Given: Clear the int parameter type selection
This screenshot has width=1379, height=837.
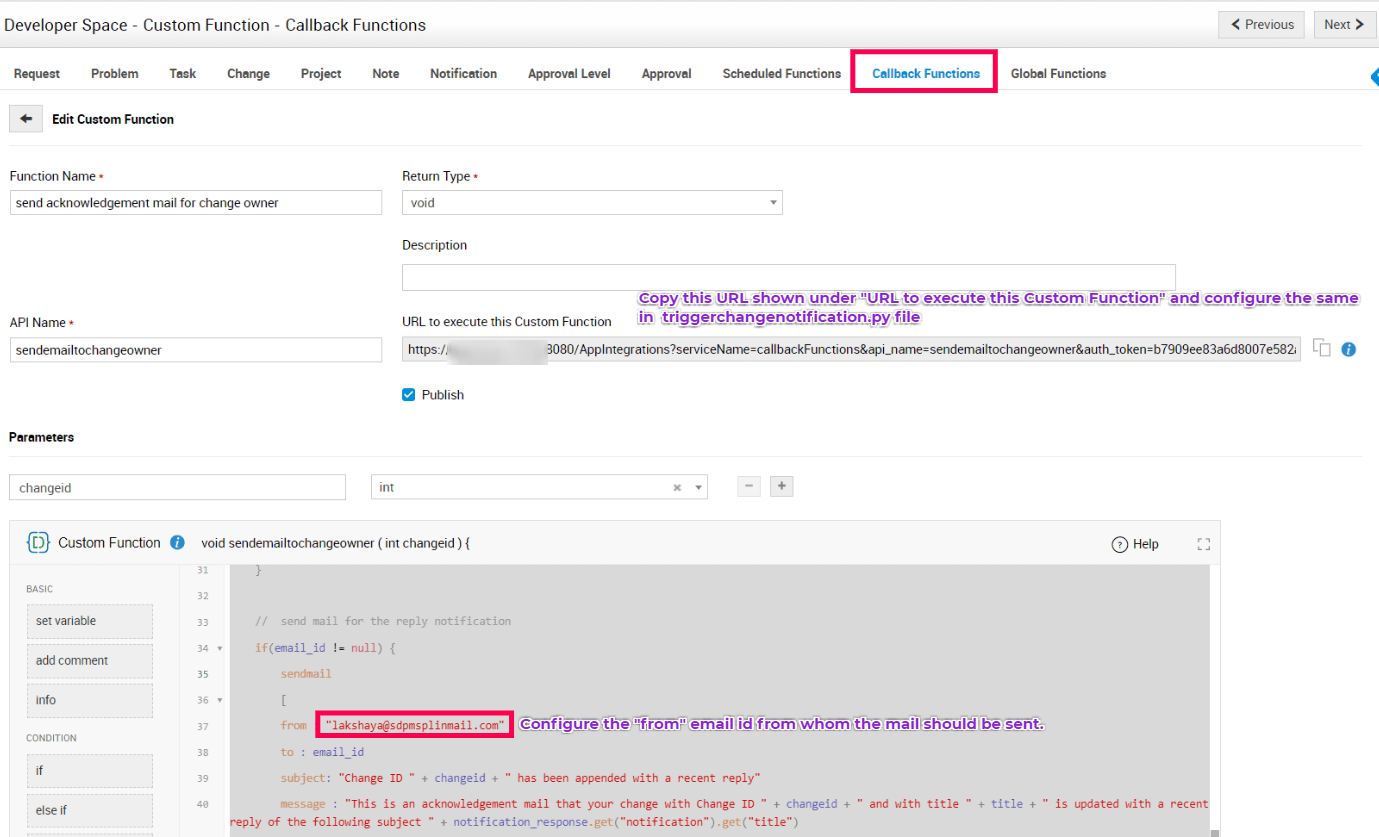Looking at the screenshot, I should 677,488.
